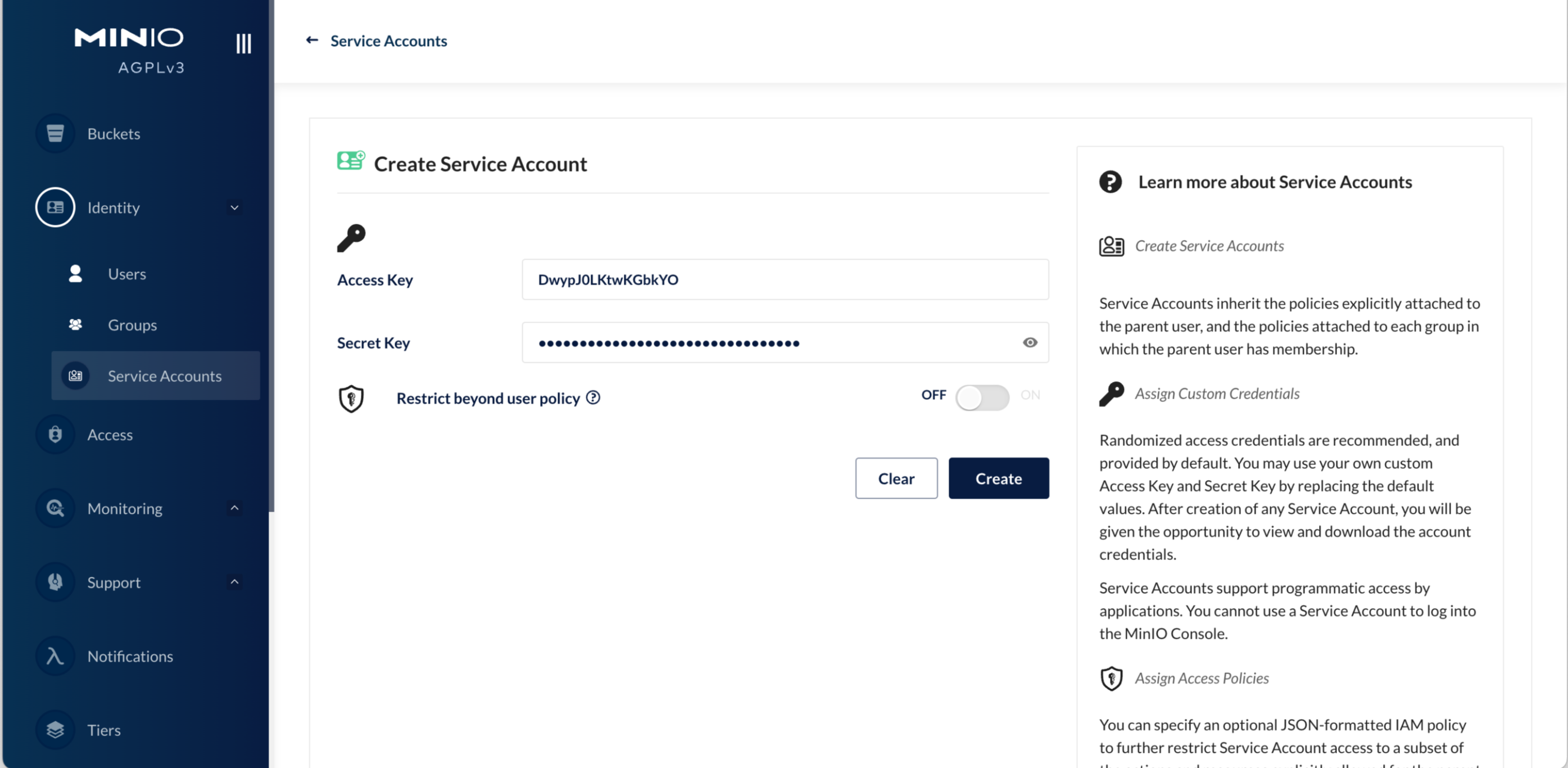Click inside the Access Key field
1568x768 pixels.
click(x=785, y=279)
